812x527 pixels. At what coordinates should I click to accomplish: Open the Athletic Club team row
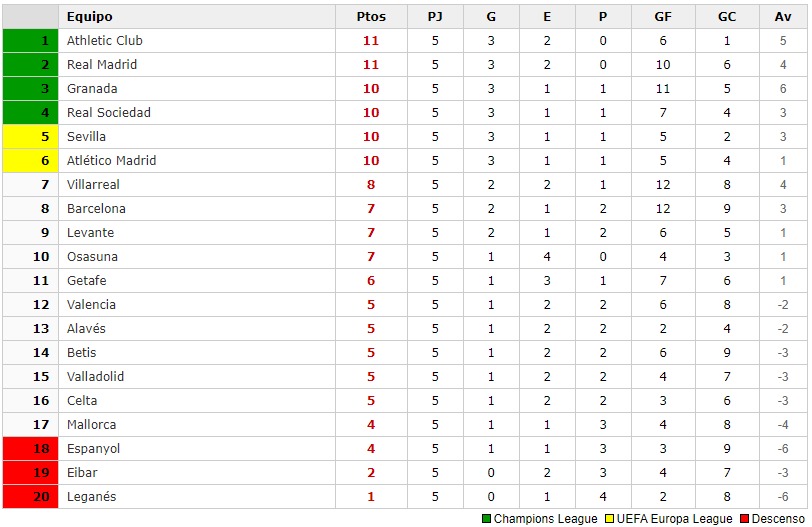(405, 40)
